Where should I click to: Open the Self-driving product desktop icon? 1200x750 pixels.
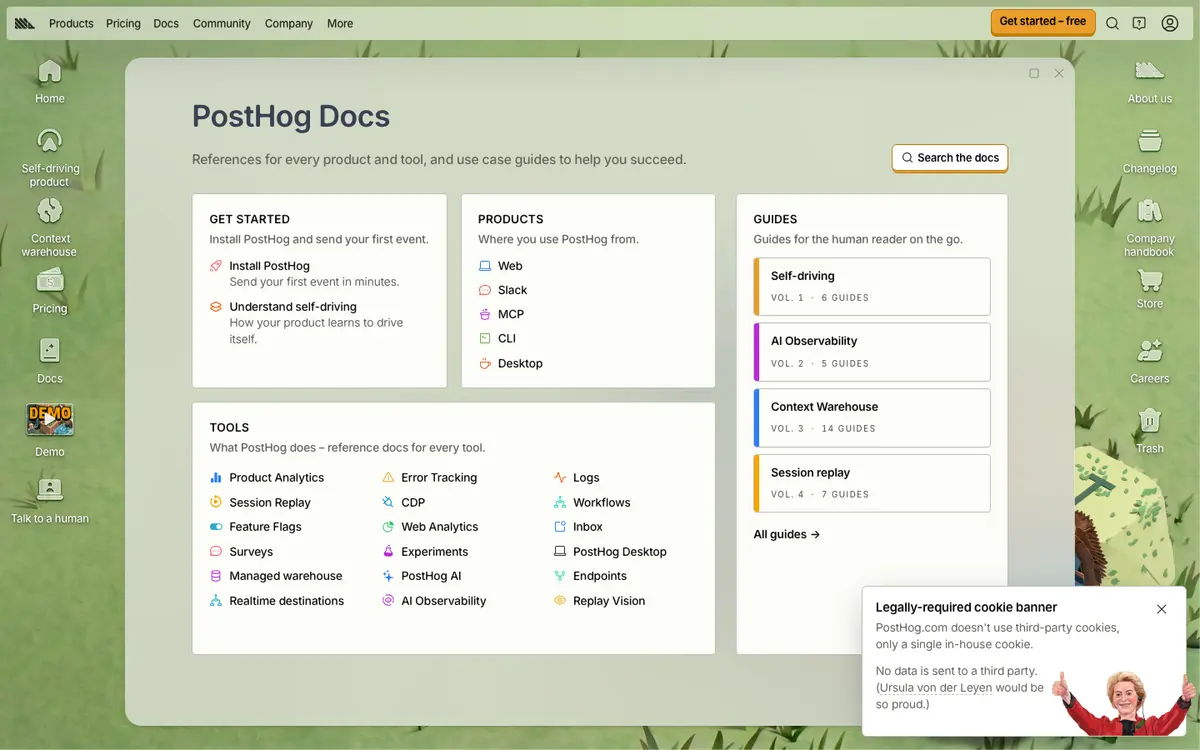click(x=49, y=157)
